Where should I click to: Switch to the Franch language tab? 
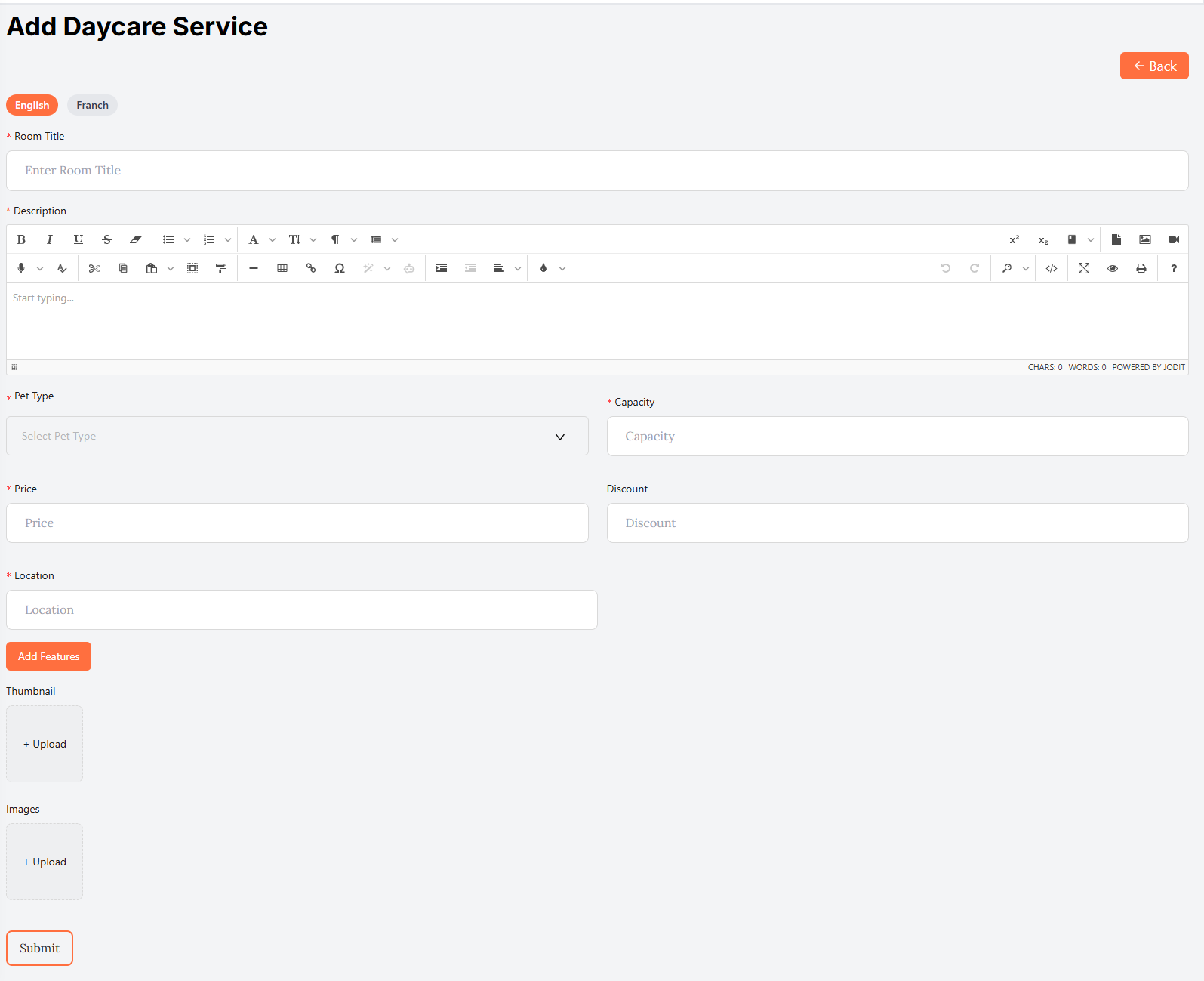92,105
